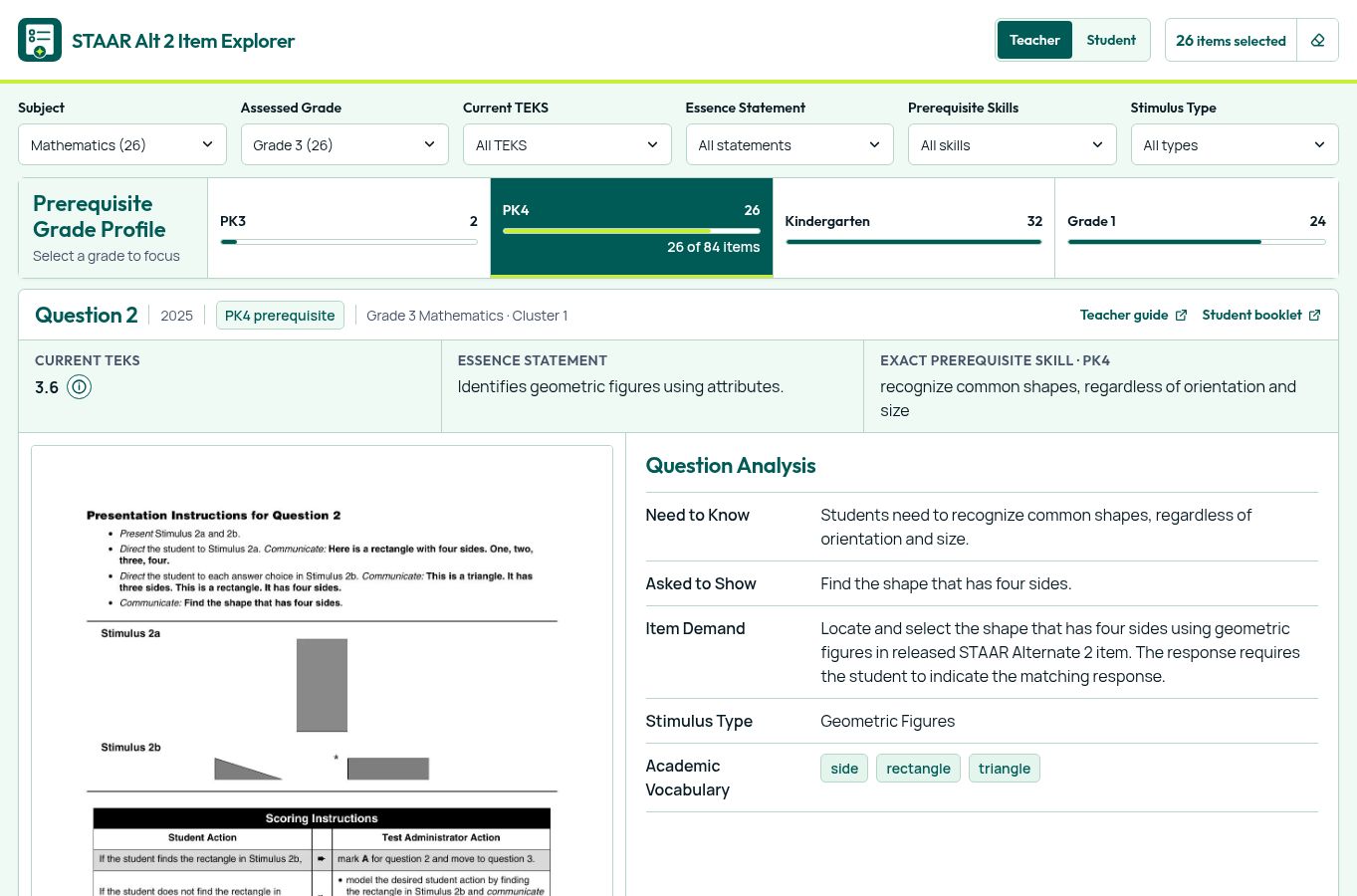Switch to Teacher view
The height and width of the screenshot is (896, 1357).
1034,40
